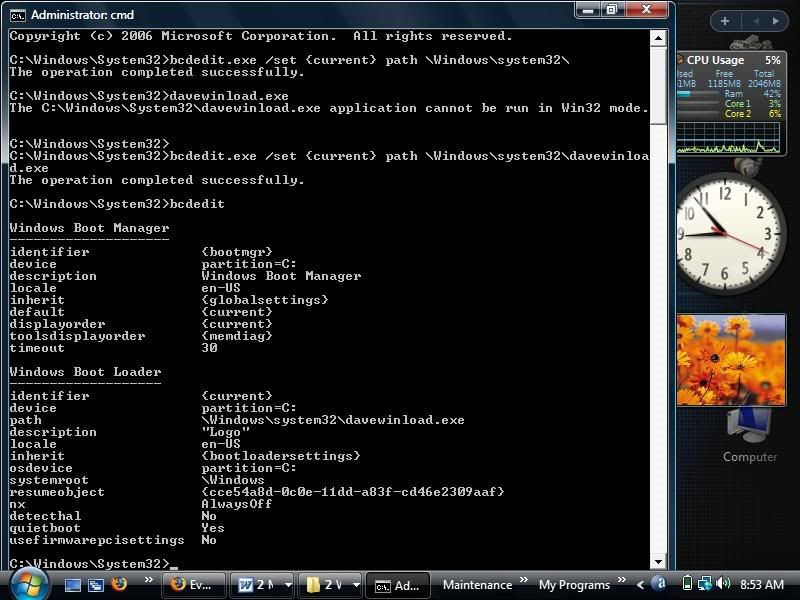Click the Windows Start orb
This screenshot has width=800, height=600.
[29, 584]
